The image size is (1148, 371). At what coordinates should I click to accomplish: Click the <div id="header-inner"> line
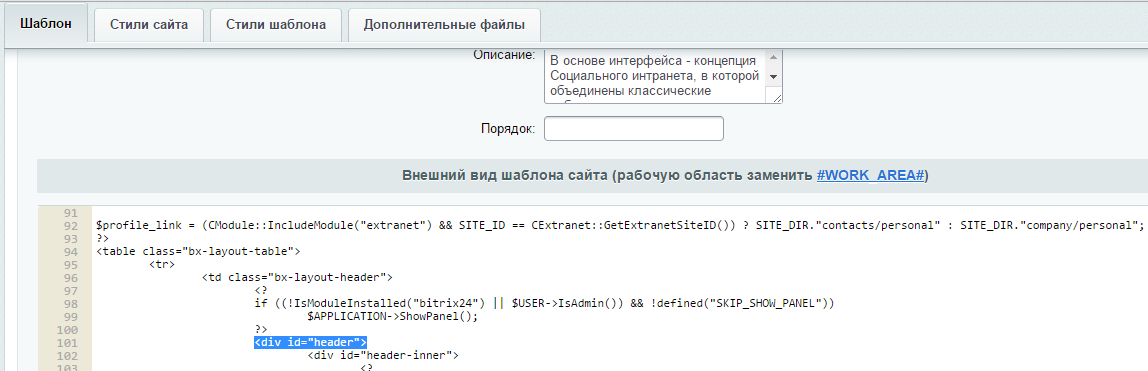pyautogui.click(x=383, y=356)
